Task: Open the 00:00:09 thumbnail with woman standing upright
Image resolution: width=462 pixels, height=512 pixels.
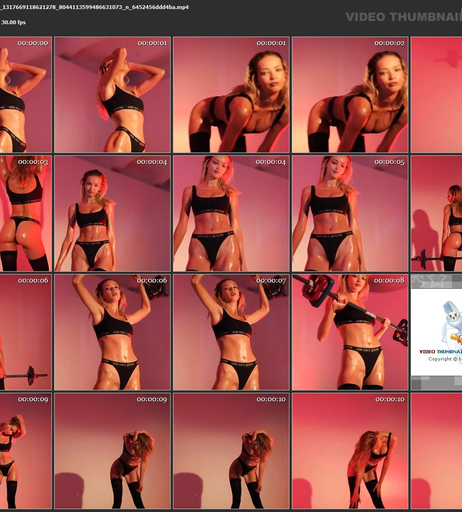Action: (26, 451)
